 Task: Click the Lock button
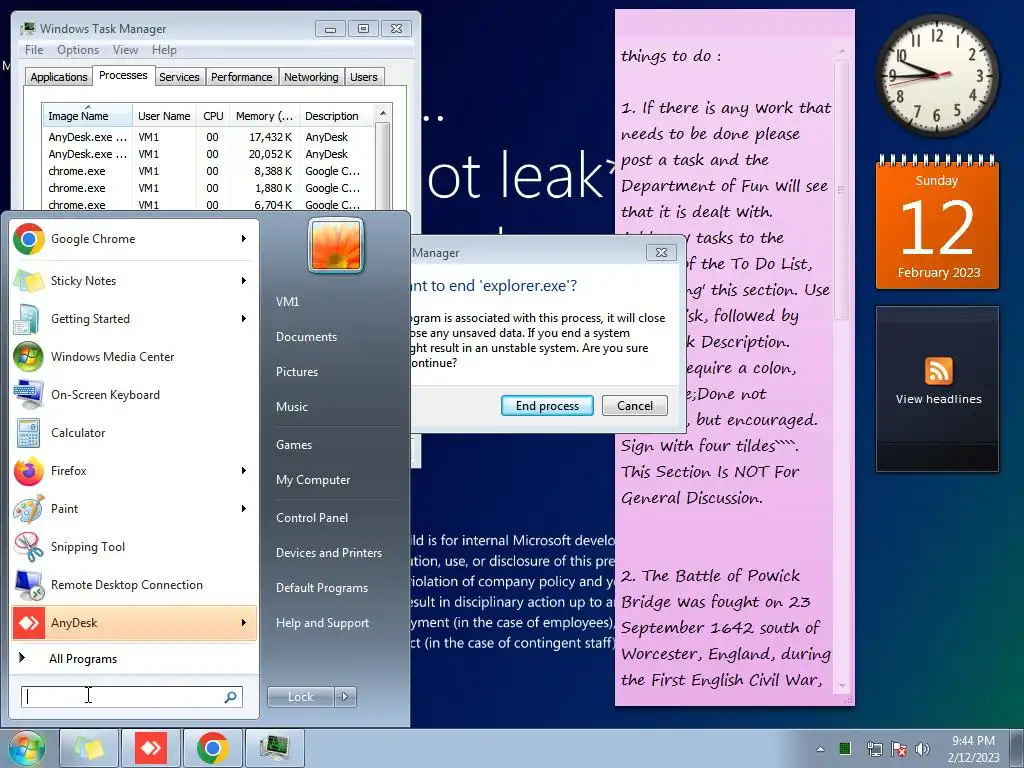pos(300,697)
